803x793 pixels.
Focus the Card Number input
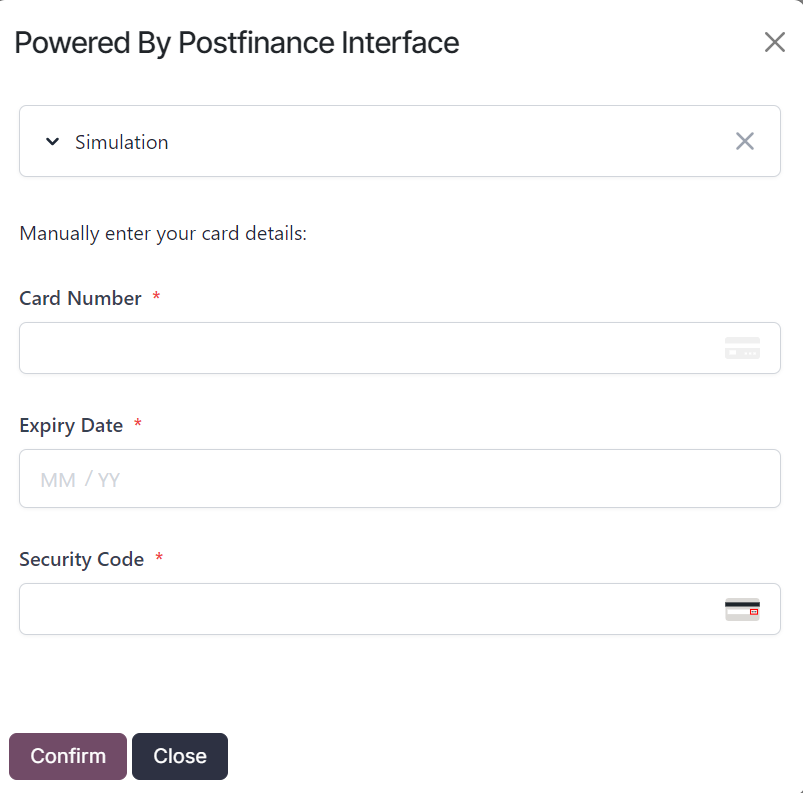(350, 348)
